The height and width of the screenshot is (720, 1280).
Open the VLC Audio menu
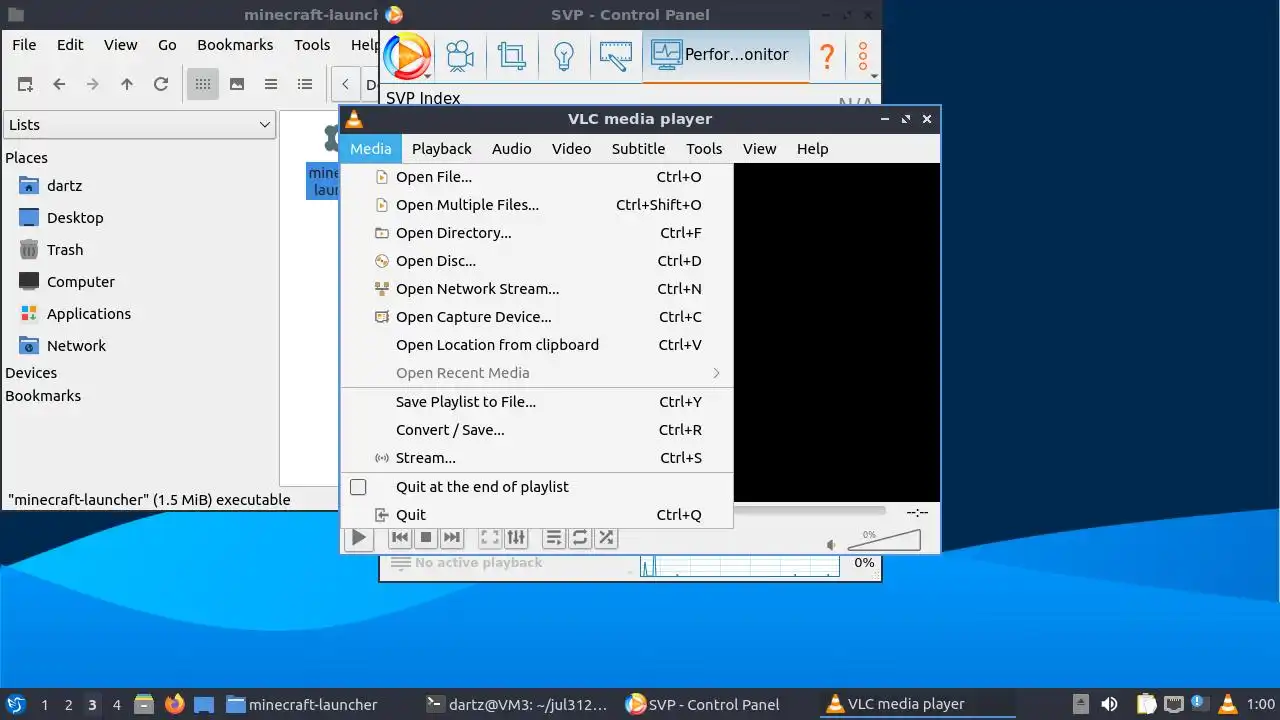click(x=511, y=148)
